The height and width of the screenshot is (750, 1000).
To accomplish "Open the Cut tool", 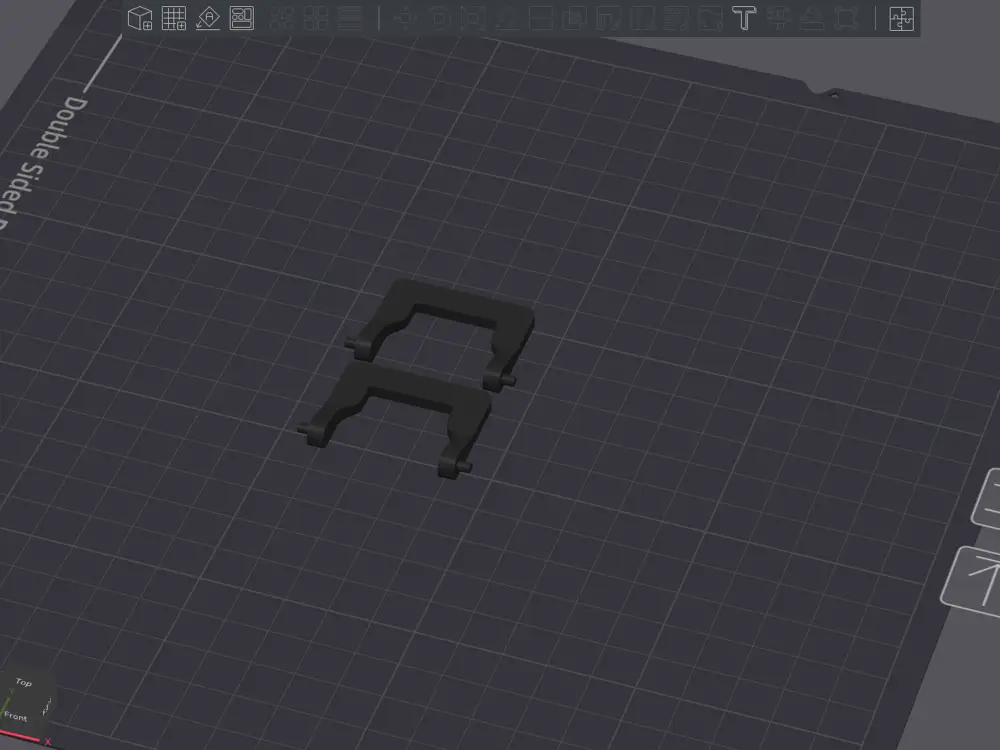I will point(541,18).
